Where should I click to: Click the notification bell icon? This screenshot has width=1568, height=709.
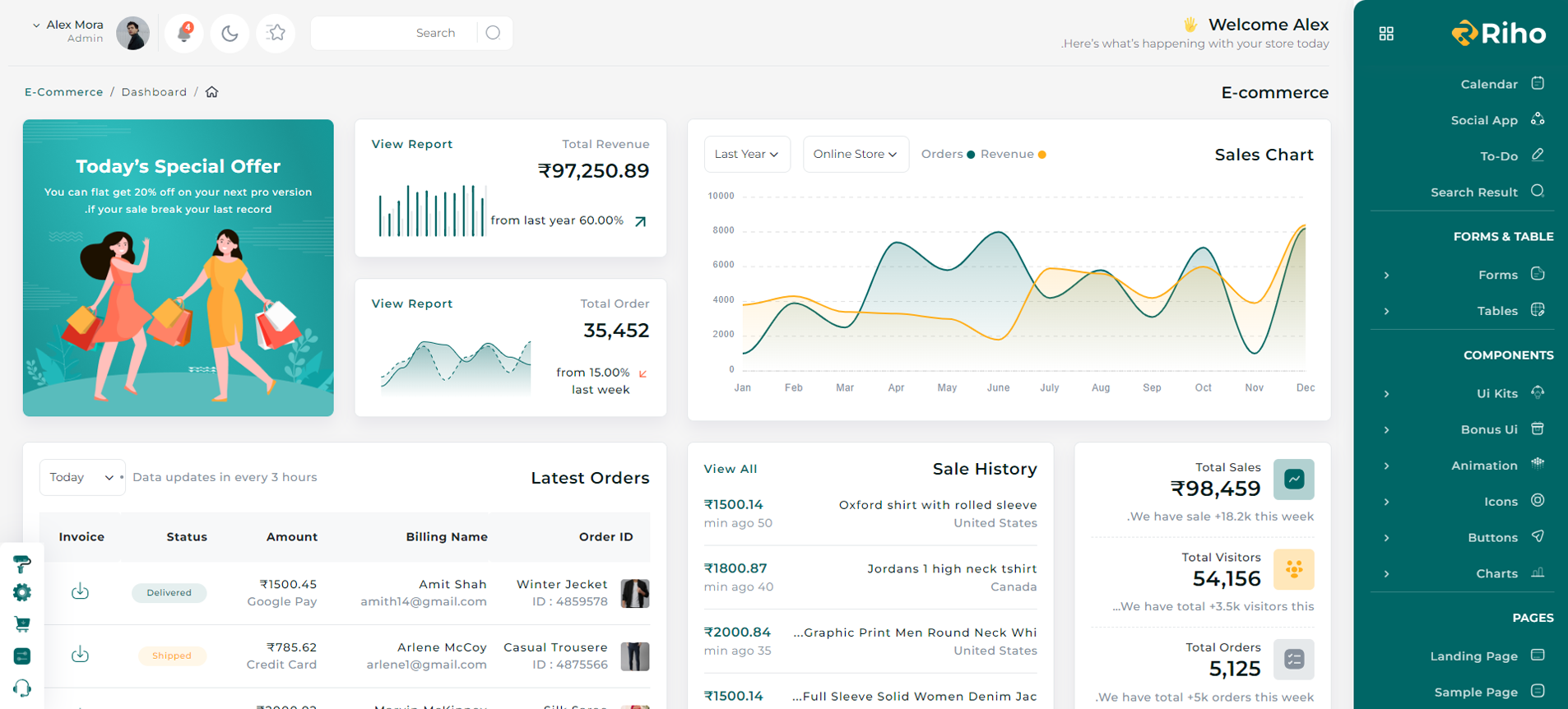click(x=184, y=33)
